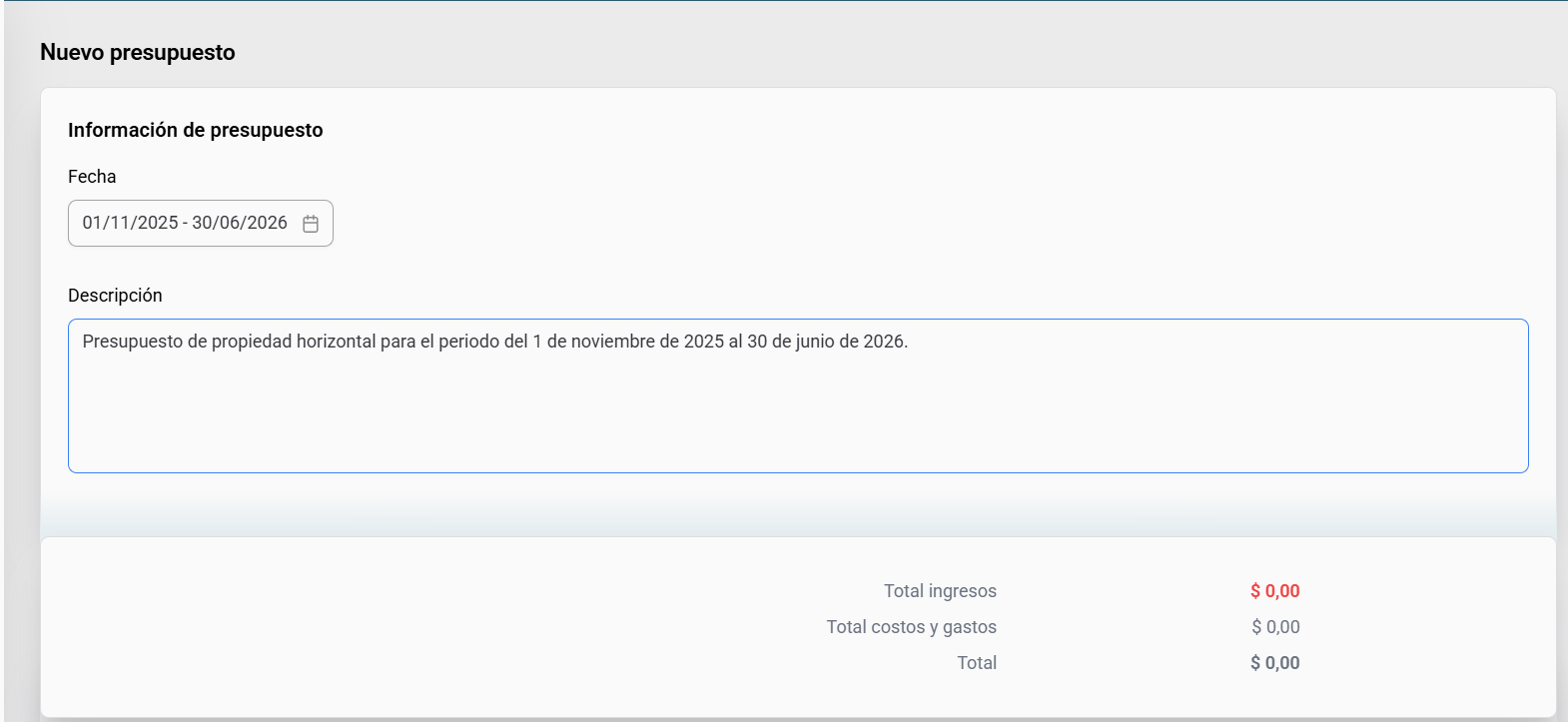Select the end date 30/06/2026
This screenshot has width=1568, height=722.
tap(240, 223)
